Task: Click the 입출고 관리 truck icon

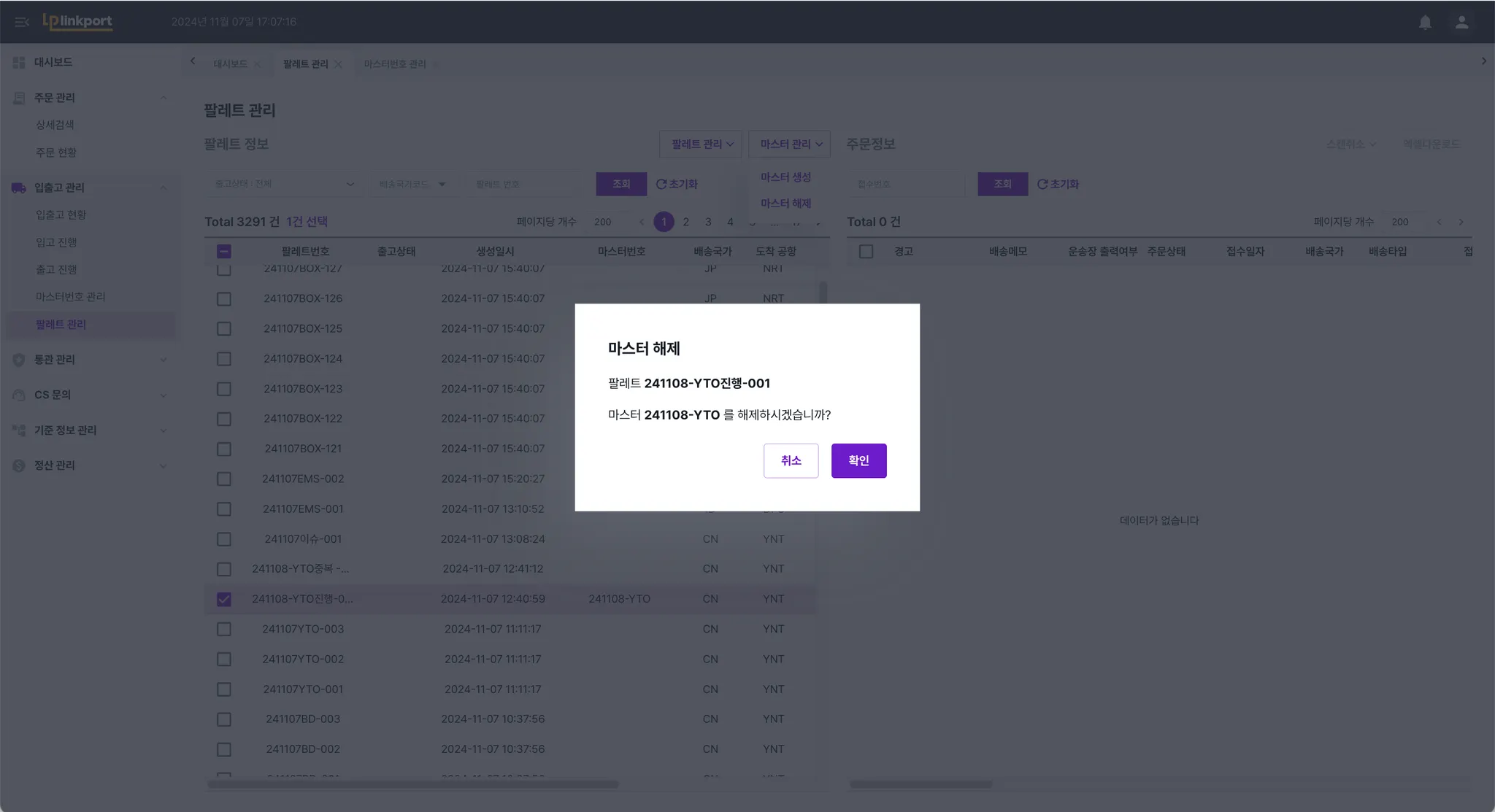Action: pos(19,188)
